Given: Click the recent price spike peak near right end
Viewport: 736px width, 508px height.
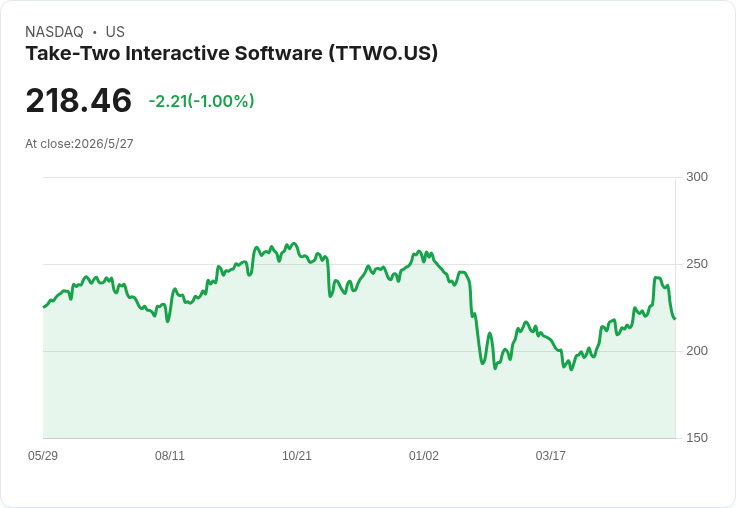Looking at the screenshot, I should tap(657, 278).
